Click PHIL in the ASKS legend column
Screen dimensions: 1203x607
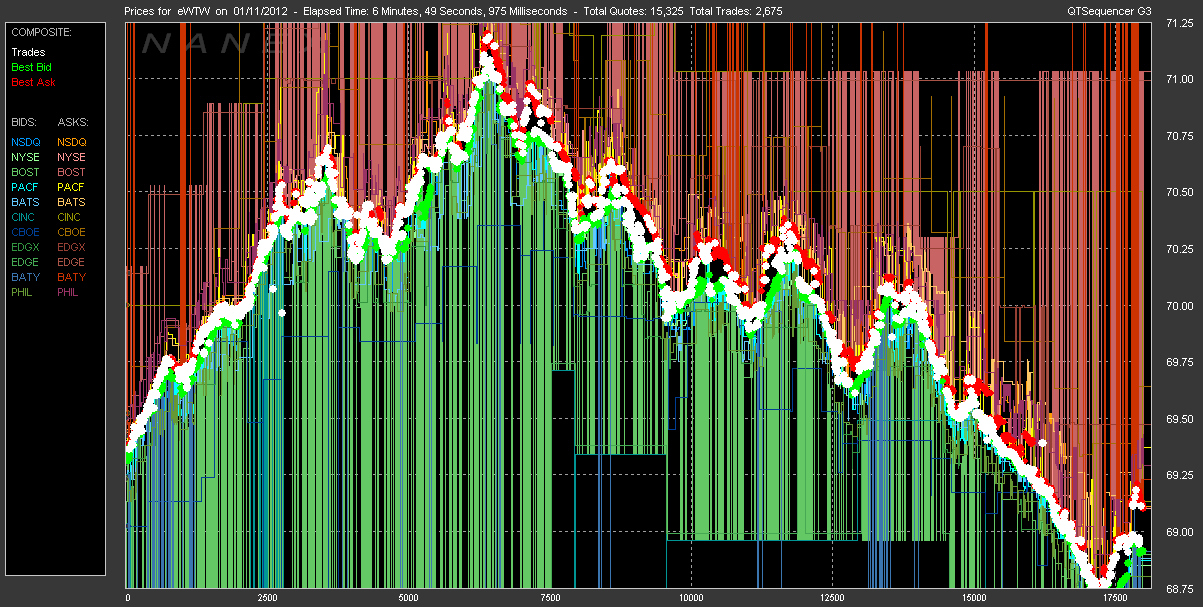68,292
